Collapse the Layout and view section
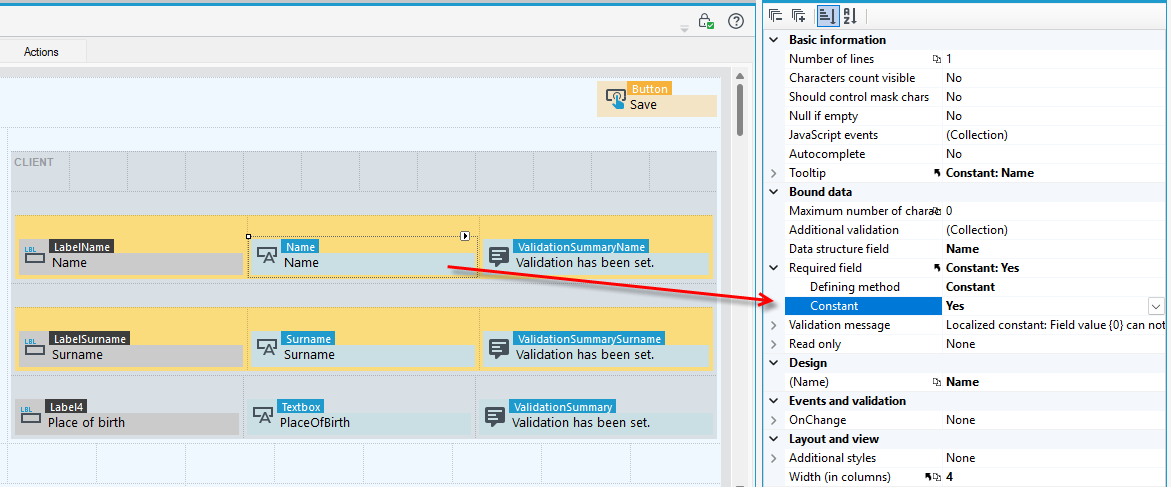The width and height of the screenshot is (1171, 487). pos(774,438)
